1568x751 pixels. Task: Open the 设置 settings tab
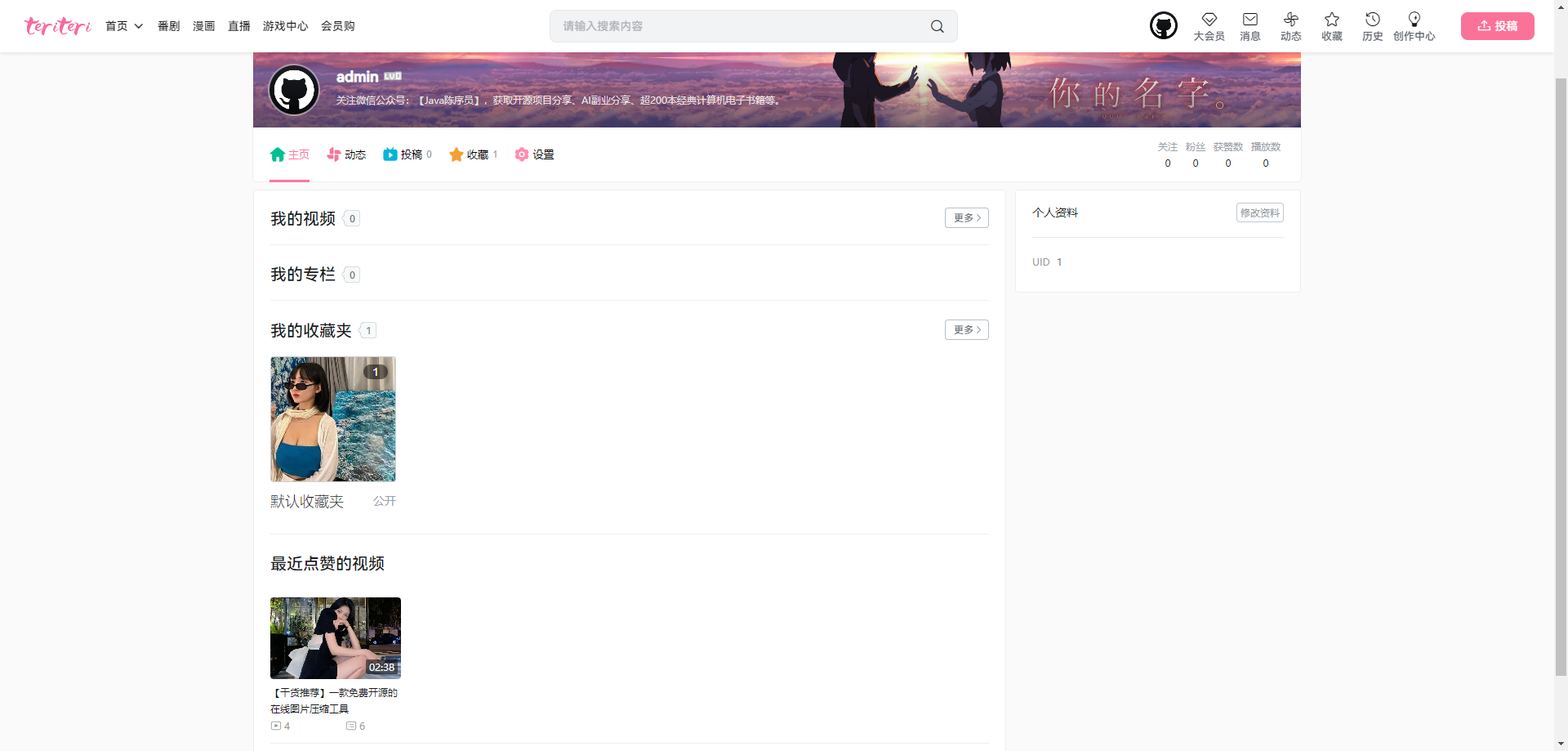pos(534,154)
